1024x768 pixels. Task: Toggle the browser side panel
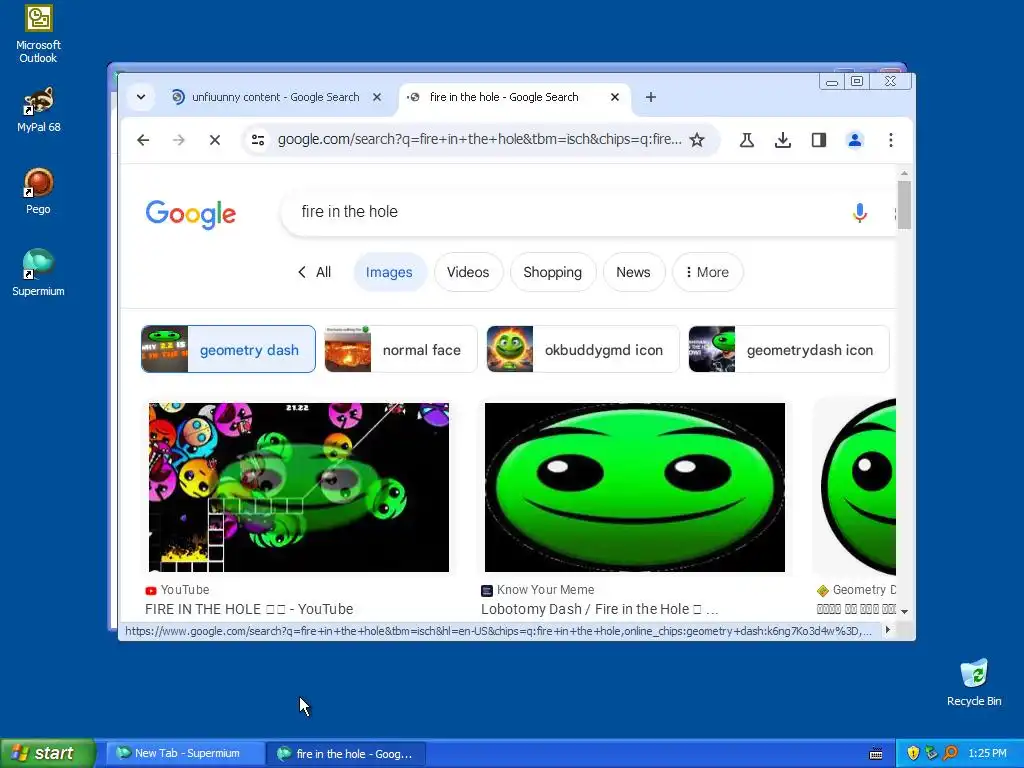coord(818,140)
